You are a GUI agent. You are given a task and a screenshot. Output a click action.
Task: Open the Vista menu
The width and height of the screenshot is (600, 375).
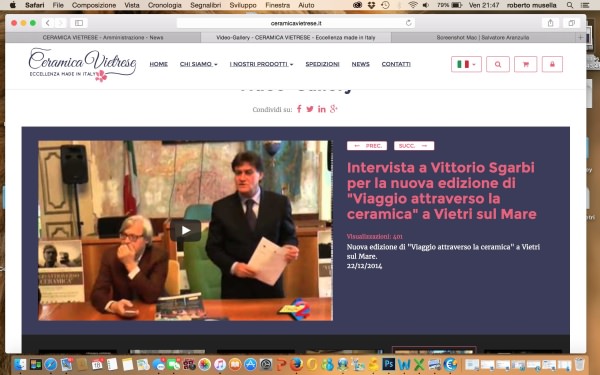[132, 5]
